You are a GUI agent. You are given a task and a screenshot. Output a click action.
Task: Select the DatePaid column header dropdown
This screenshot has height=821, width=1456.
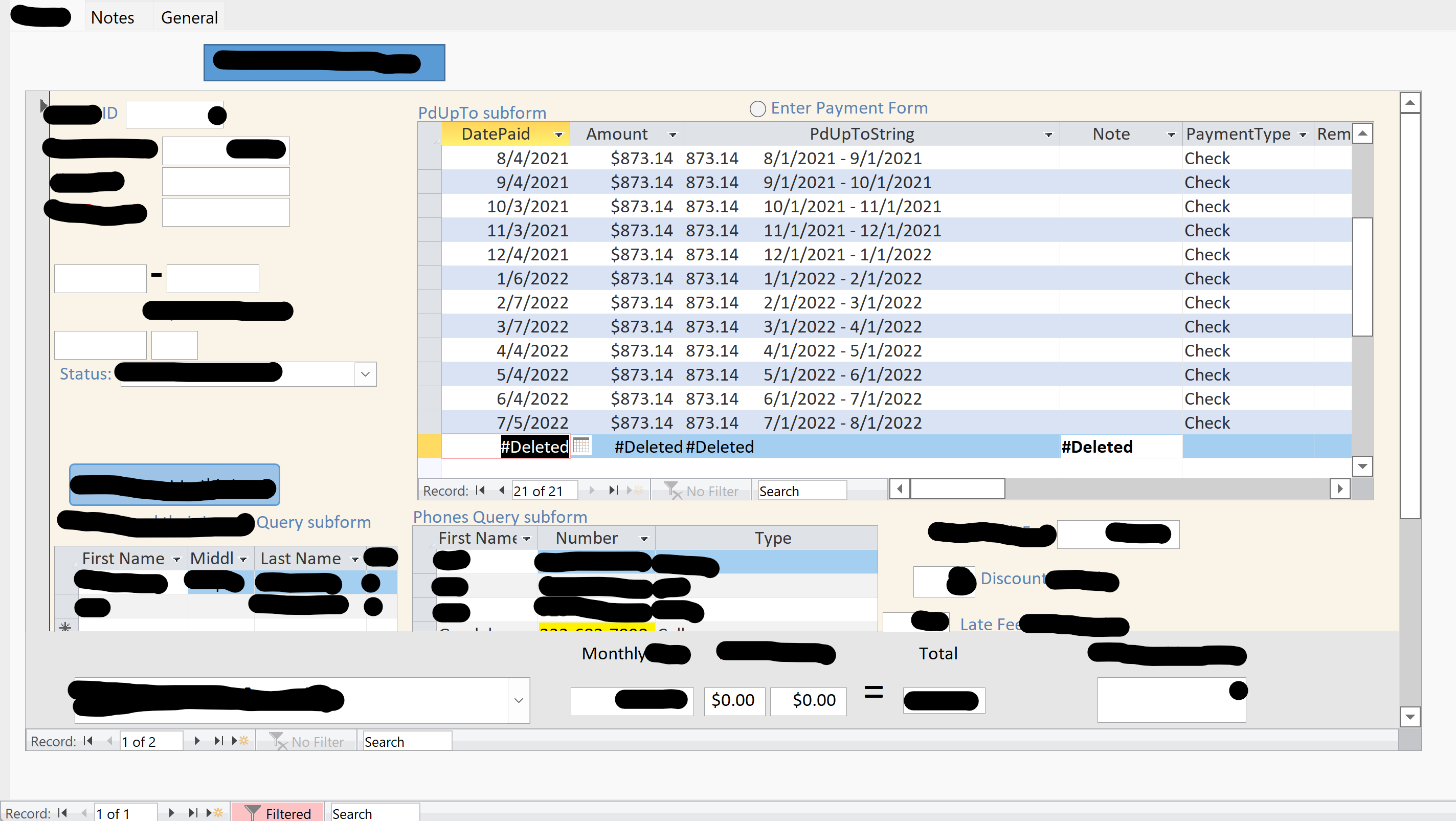pos(556,133)
